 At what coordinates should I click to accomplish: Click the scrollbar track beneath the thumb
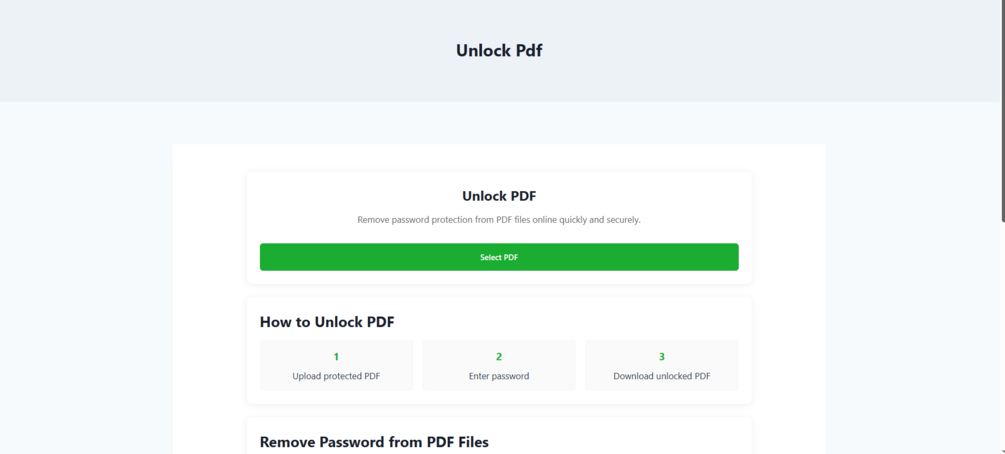(1002, 333)
